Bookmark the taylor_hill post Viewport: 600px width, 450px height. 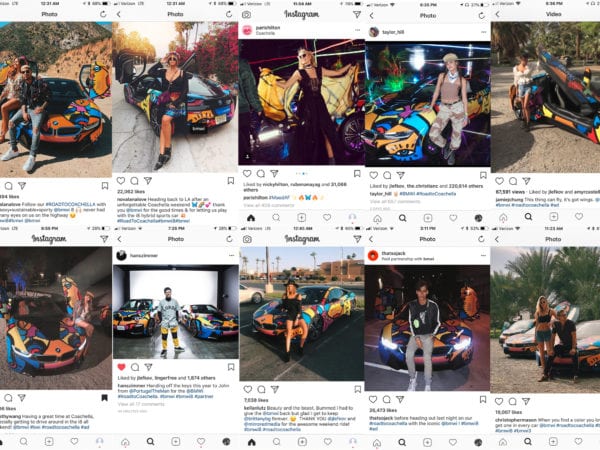[x=483, y=175]
